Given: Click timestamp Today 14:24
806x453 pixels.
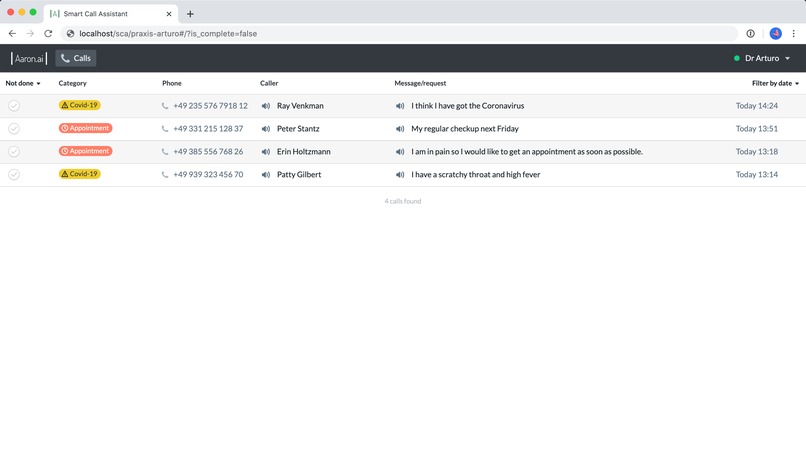Looking at the screenshot, I should (757, 106).
